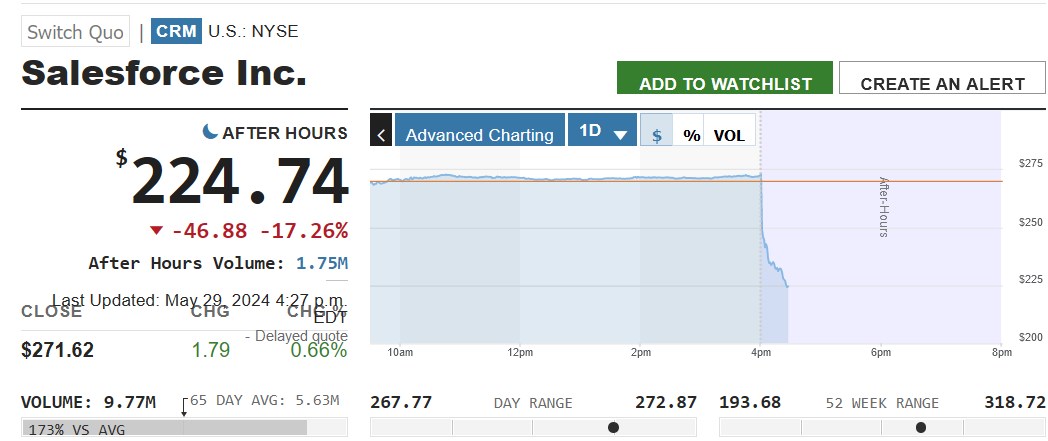Click the Salesforce Inc. company heading

(164, 73)
